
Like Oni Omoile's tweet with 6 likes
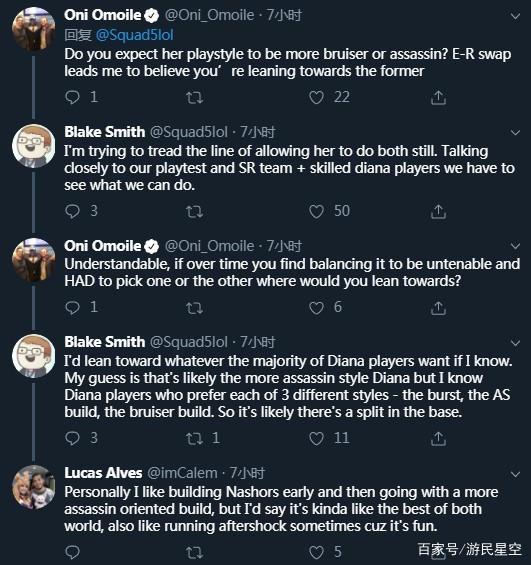316,308
